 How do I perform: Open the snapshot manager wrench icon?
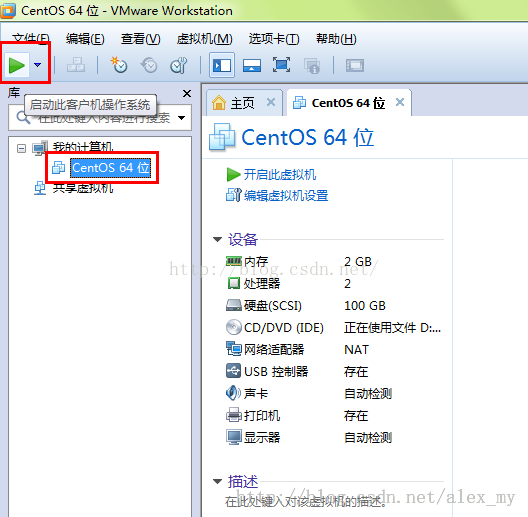pyautogui.click(x=178, y=65)
